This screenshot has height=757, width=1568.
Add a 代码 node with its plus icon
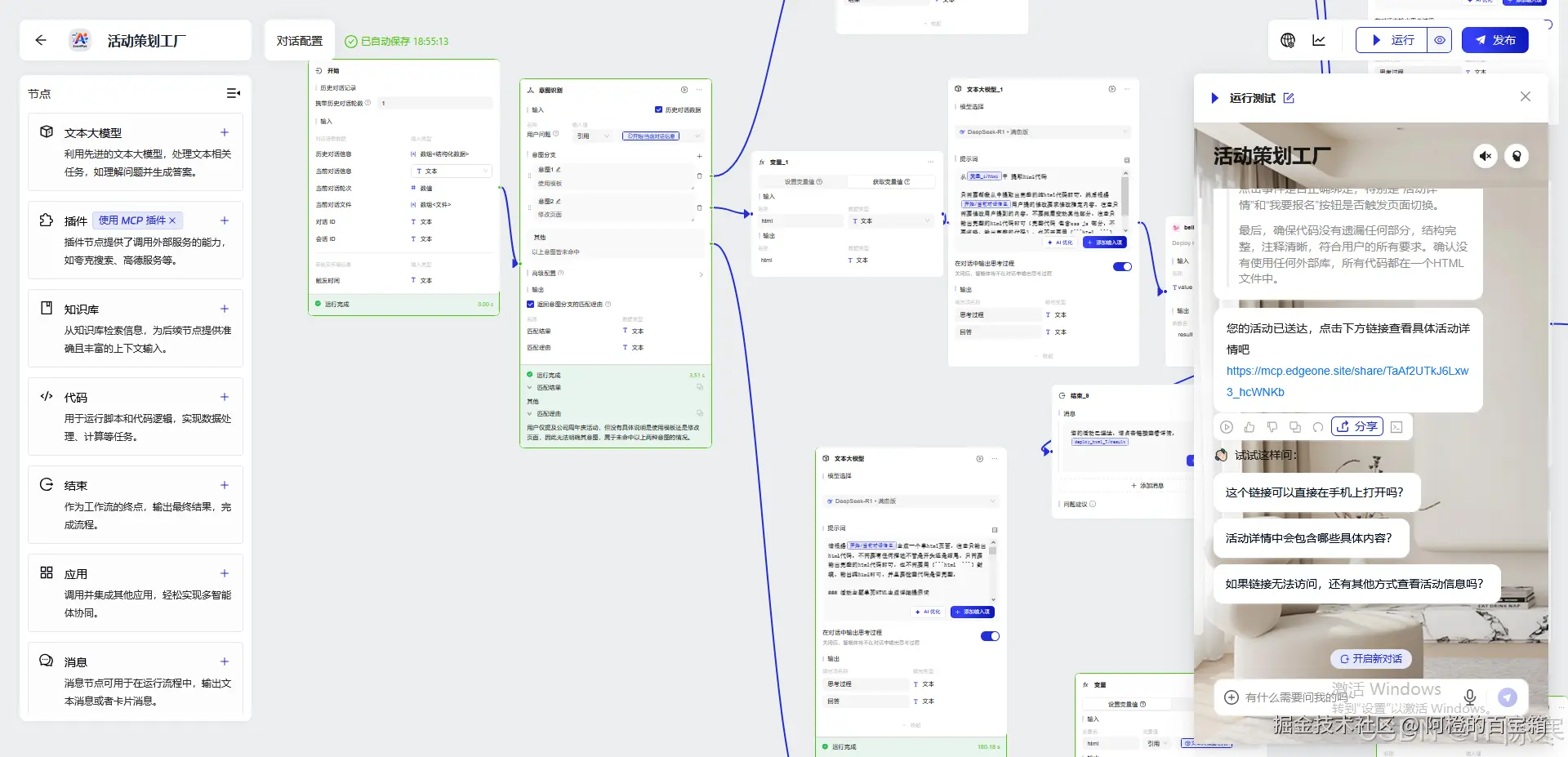point(225,397)
